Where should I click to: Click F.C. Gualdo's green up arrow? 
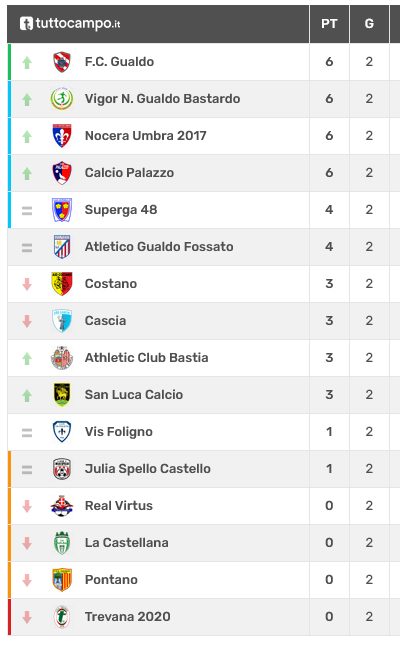point(27,62)
